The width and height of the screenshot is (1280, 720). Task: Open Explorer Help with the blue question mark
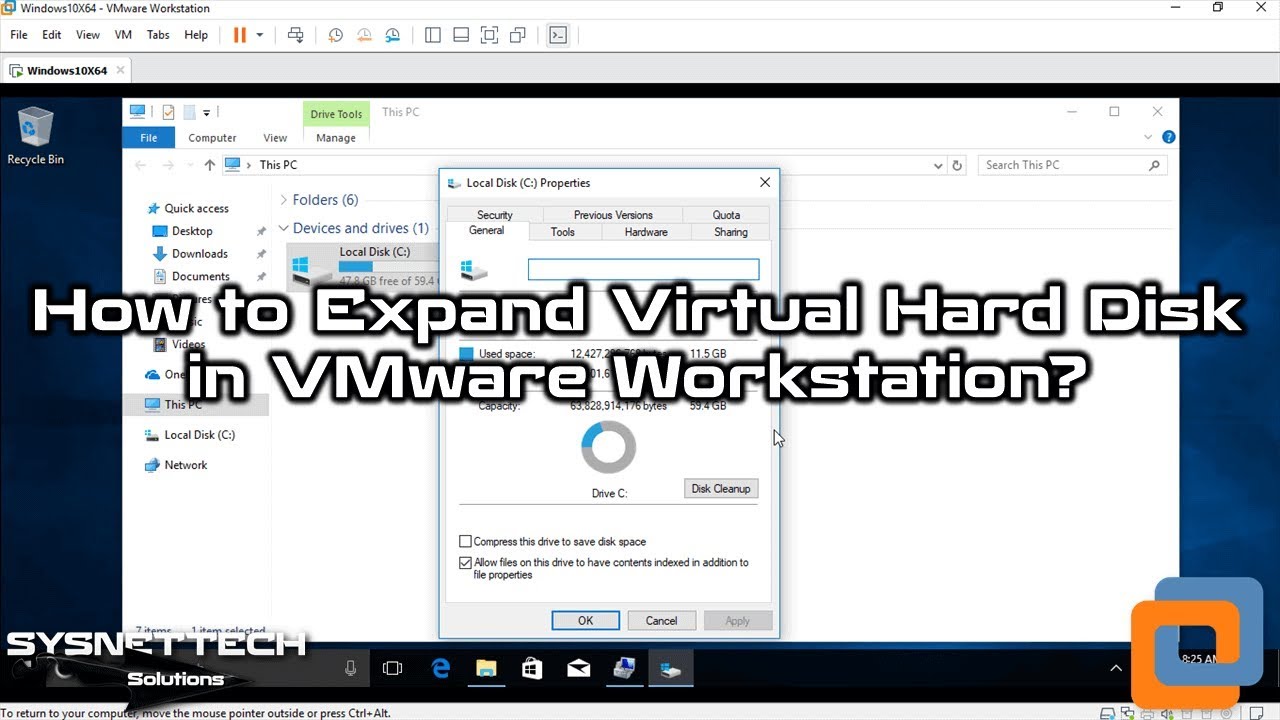1168,138
